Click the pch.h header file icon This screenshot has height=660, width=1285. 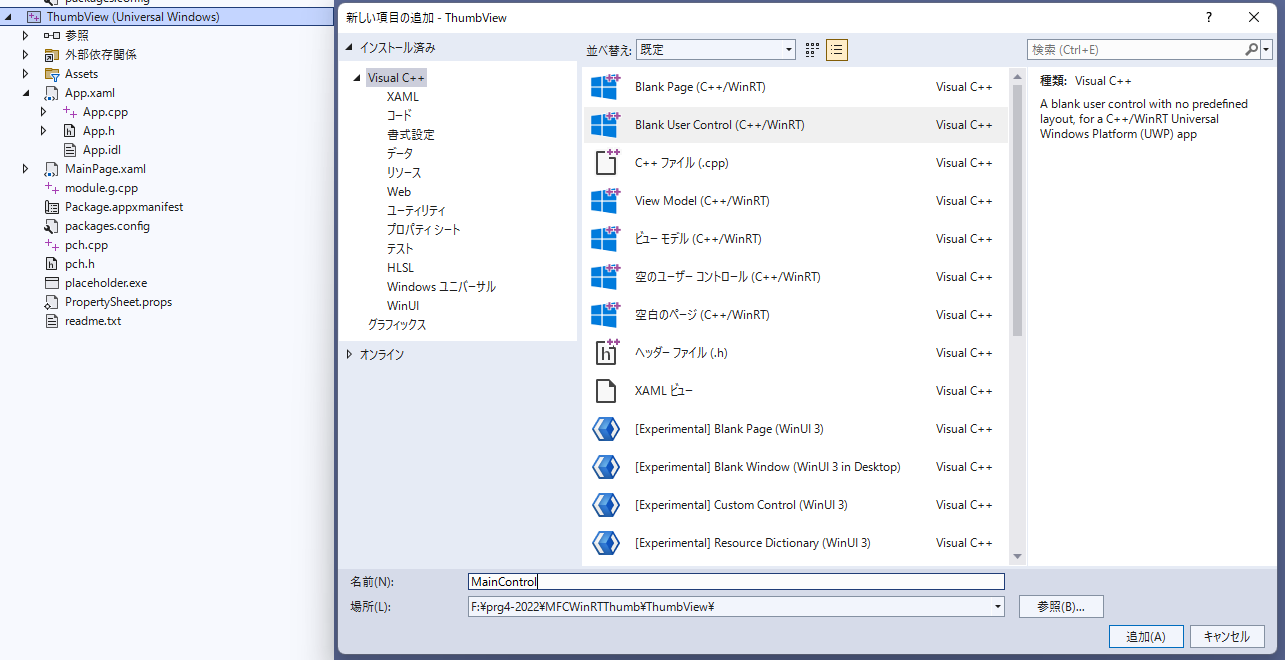point(52,264)
